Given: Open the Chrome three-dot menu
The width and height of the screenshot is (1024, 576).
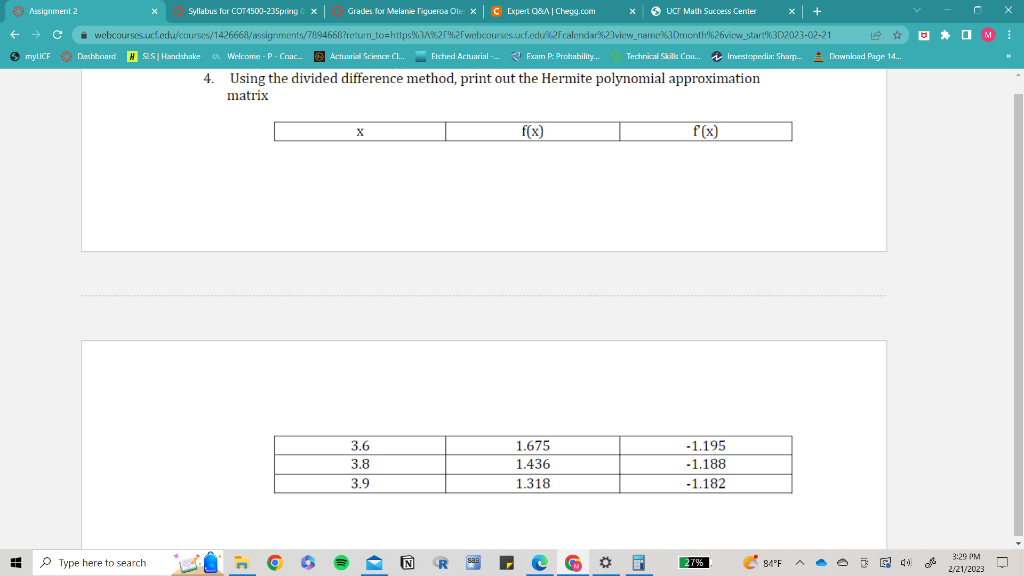Looking at the screenshot, I should (x=1009, y=35).
